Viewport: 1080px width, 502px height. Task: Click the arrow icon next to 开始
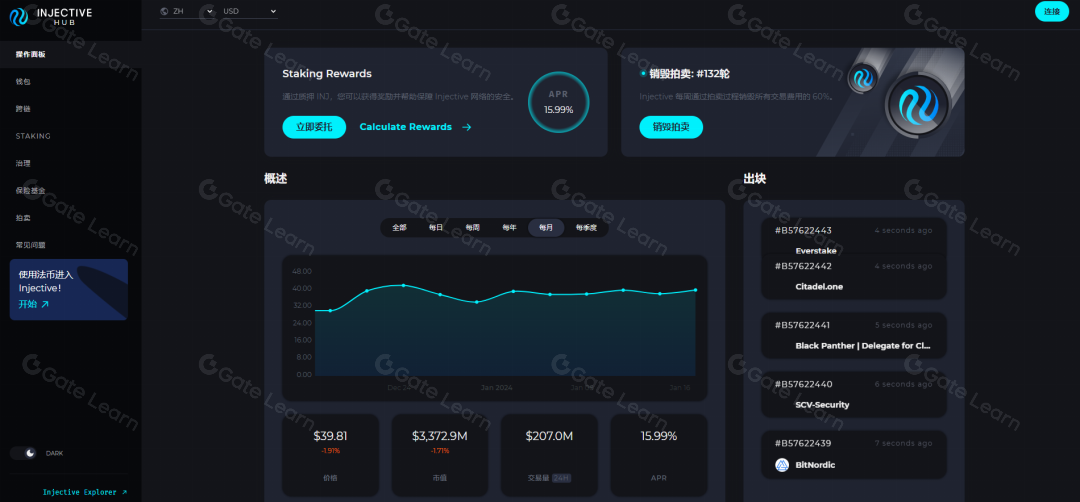[x=45, y=304]
